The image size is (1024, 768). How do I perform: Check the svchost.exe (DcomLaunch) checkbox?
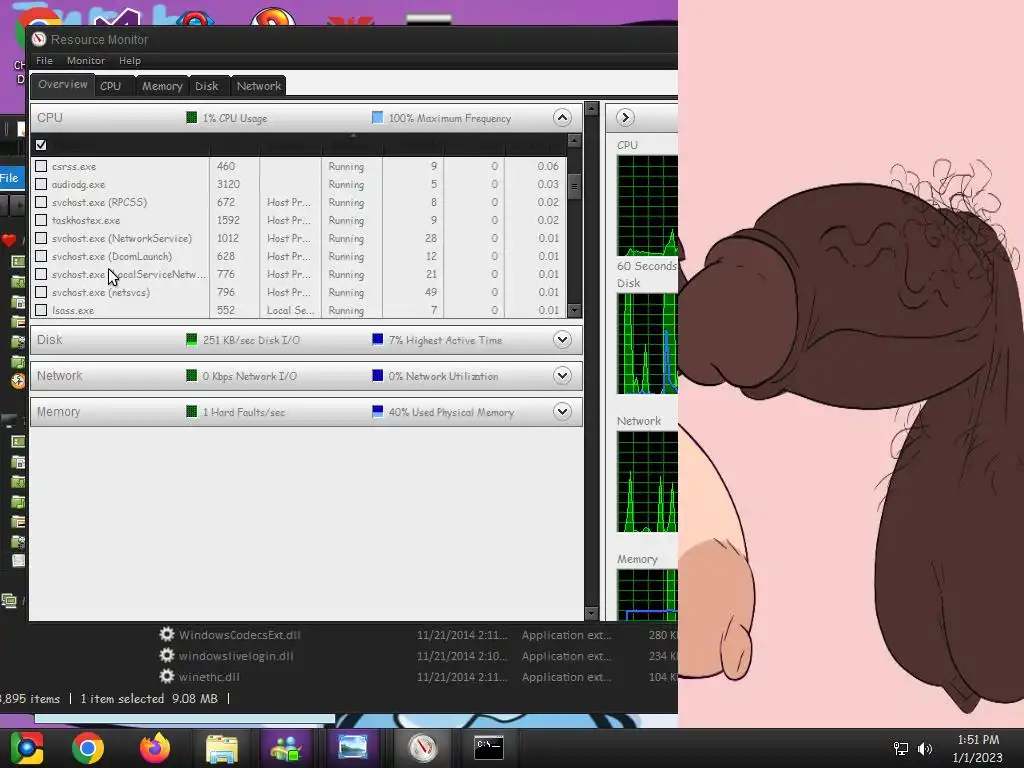[x=41, y=256]
